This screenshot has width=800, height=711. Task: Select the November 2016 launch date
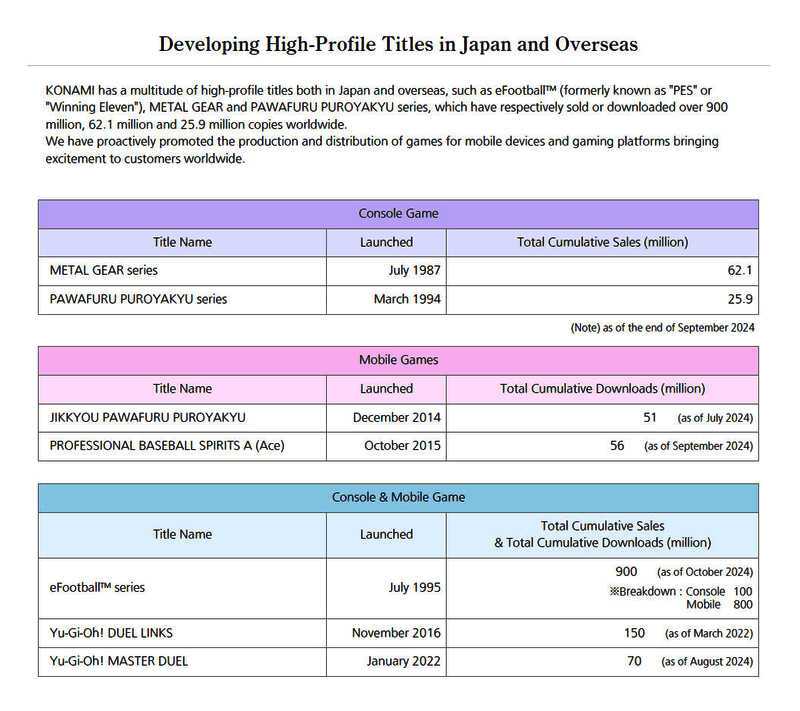[x=396, y=633]
